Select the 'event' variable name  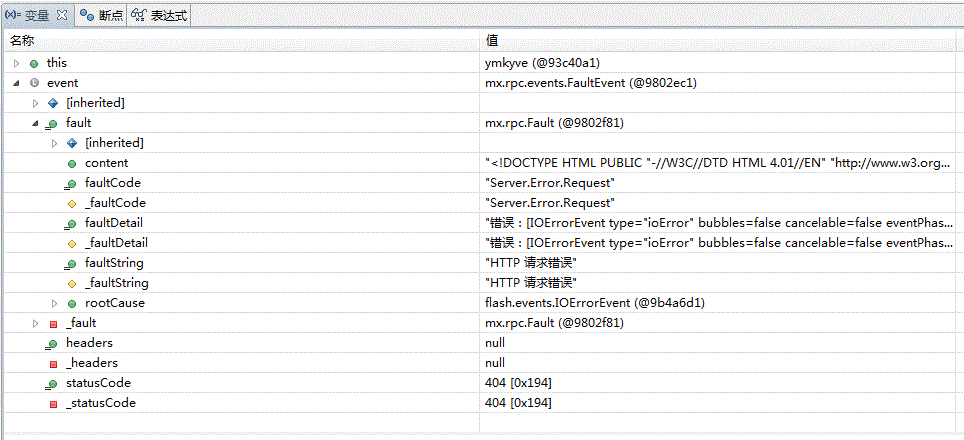[x=62, y=82]
